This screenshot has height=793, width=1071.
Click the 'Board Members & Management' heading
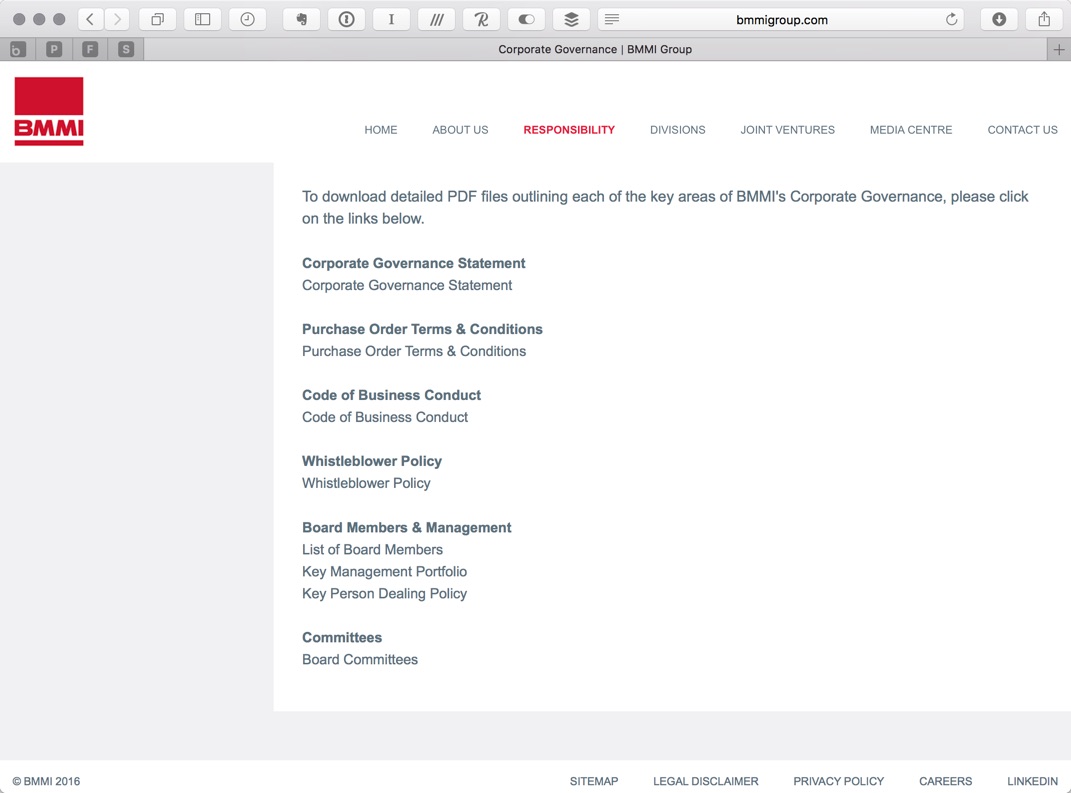[406, 528]
